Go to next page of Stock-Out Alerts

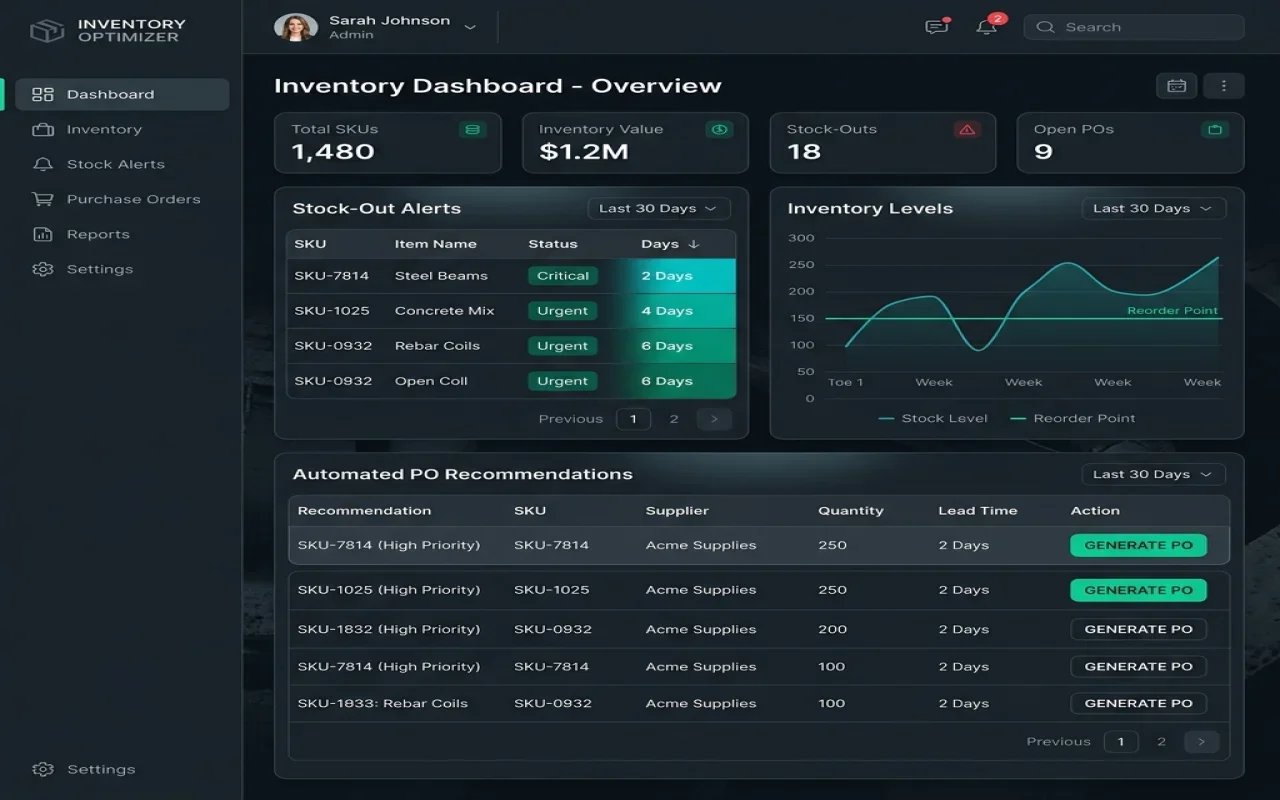(714, 420)
